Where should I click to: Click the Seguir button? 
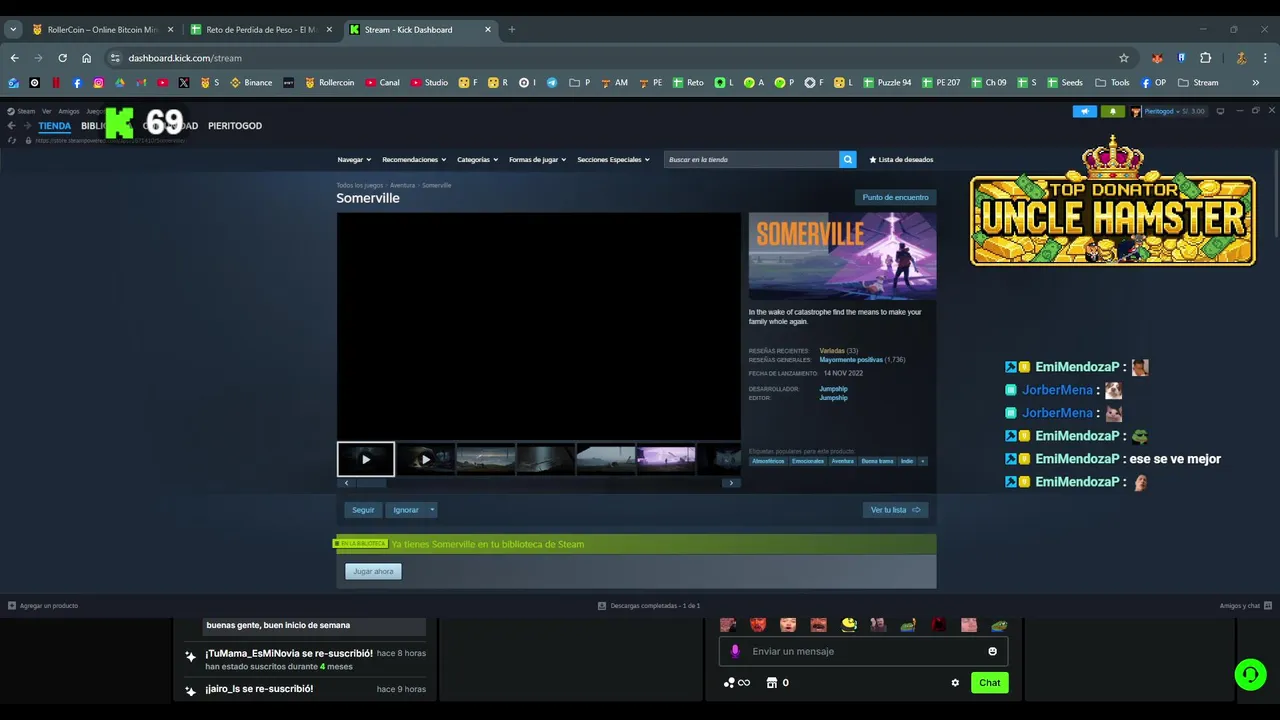[363, 510]
